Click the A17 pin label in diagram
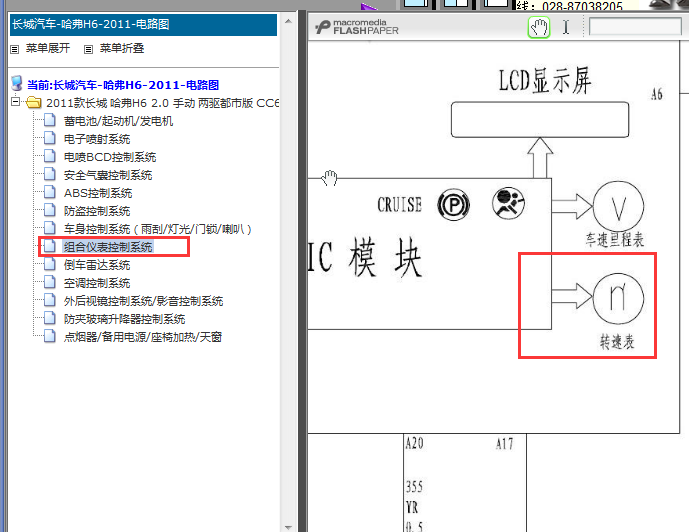This screenshot has width=689, height=532. (504, 444)
